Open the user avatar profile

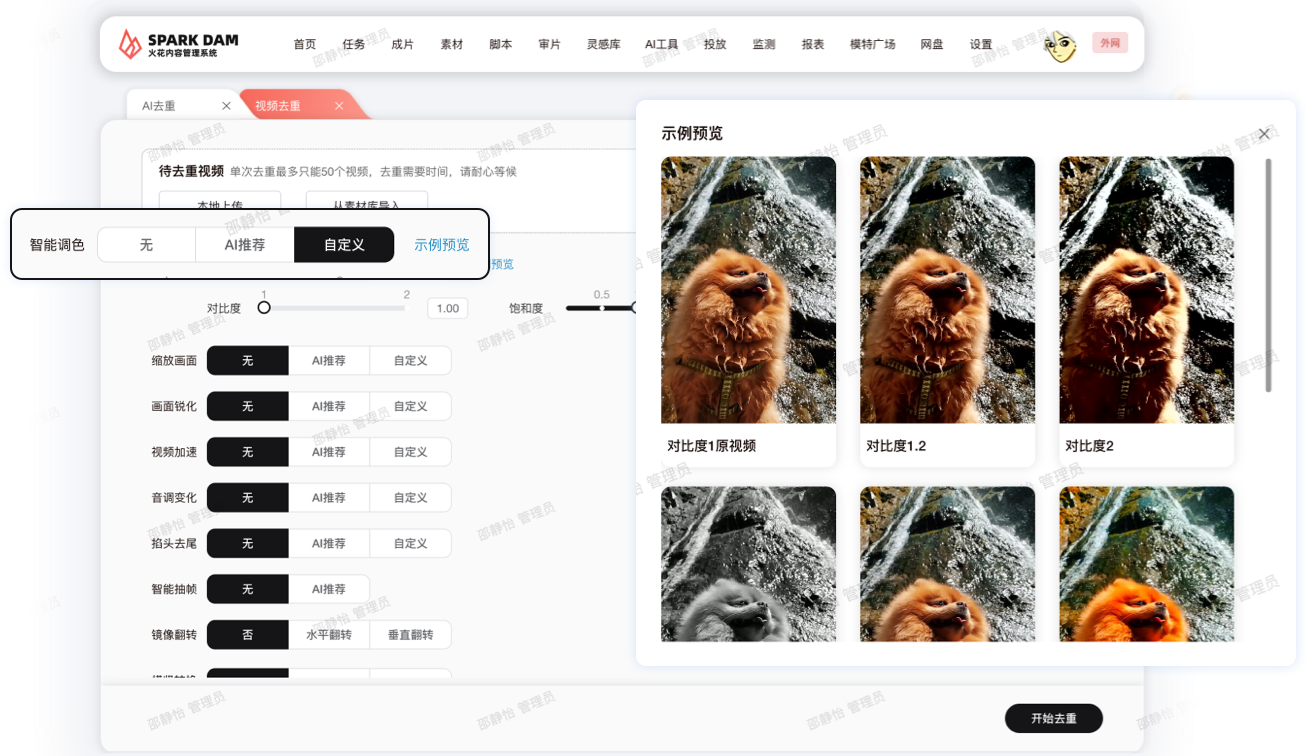coord(1060,44)
